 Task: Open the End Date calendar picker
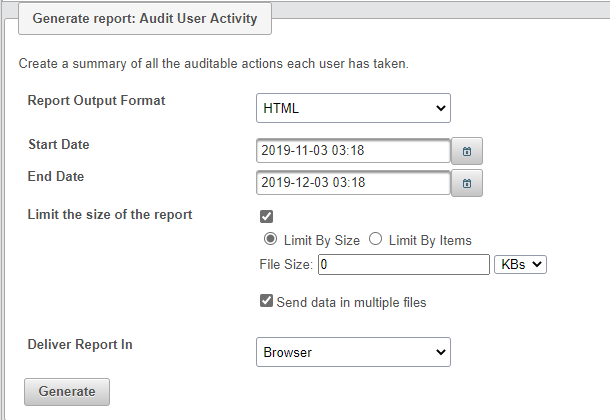pos(467,184)
